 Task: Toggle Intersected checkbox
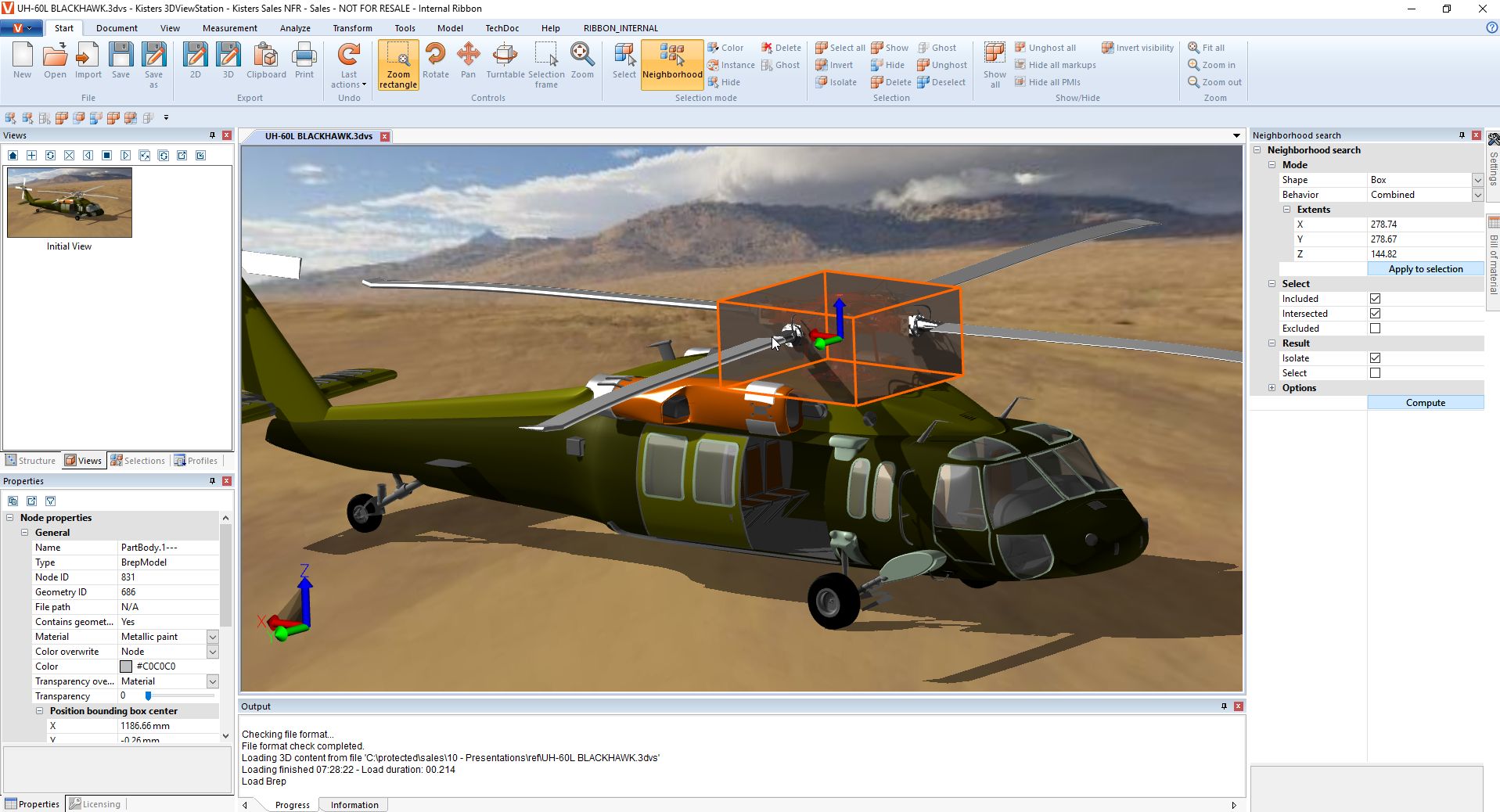coord(1375,314)
